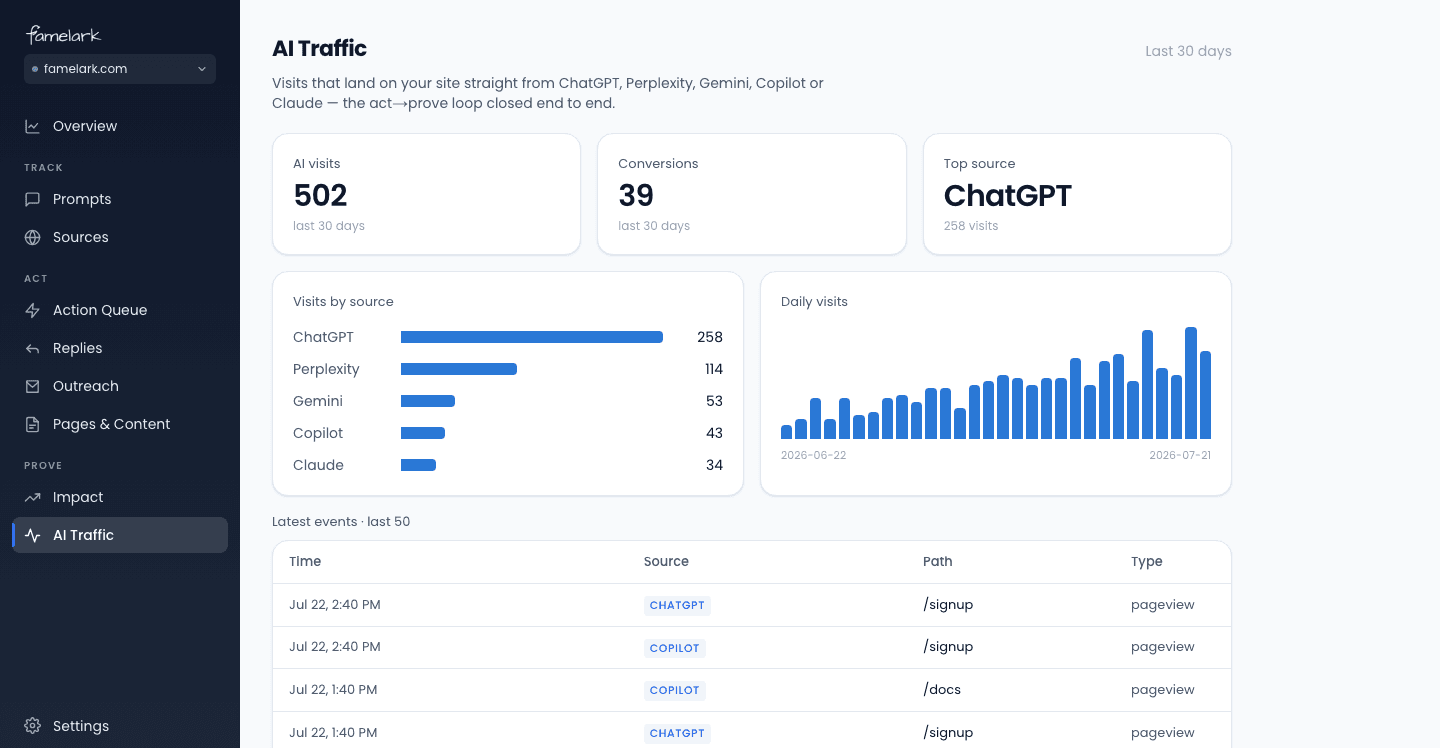This screenshot has height=748, width=1440.
Task: Click the Visits by source title
Action: click(343, 302)
